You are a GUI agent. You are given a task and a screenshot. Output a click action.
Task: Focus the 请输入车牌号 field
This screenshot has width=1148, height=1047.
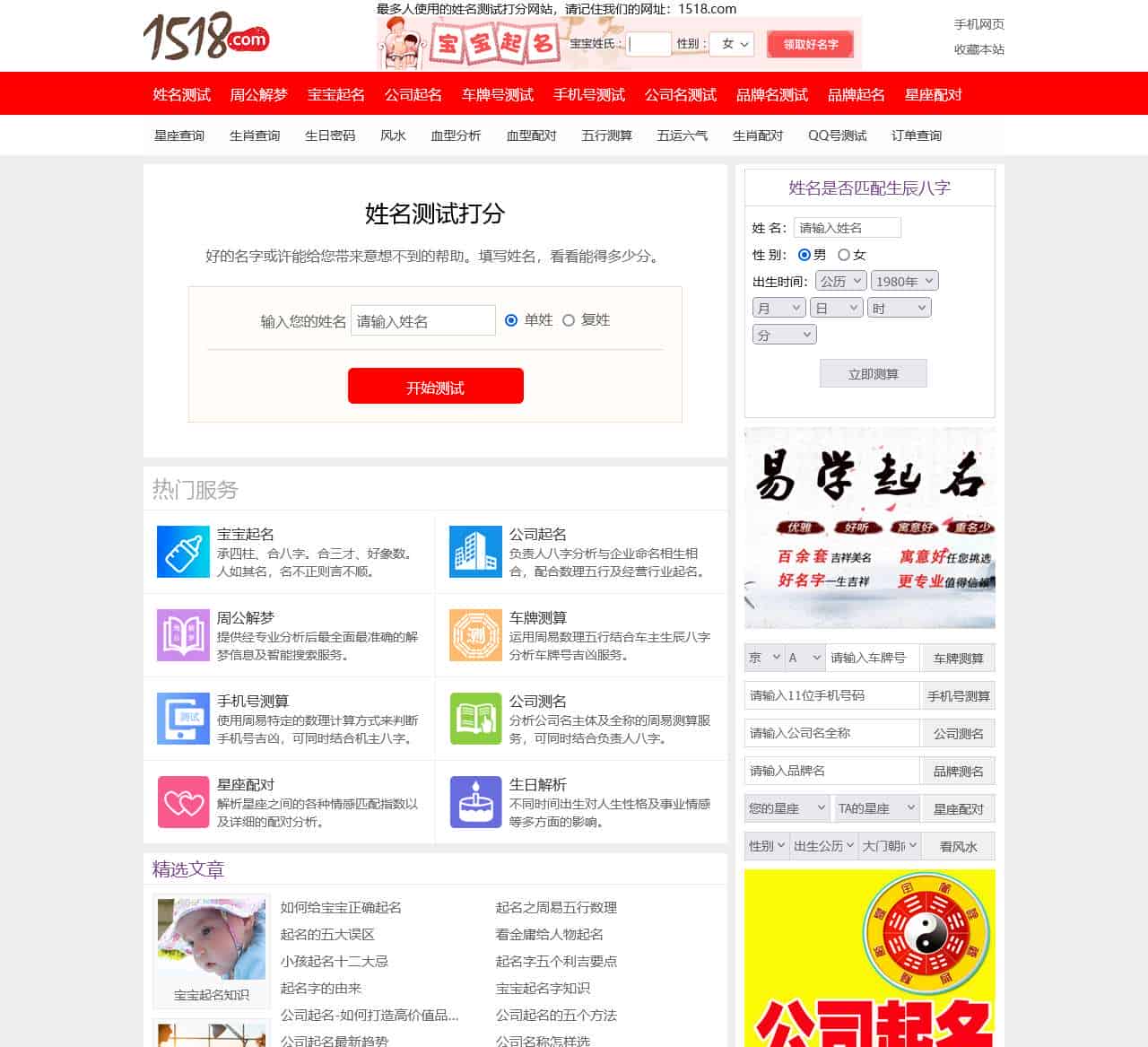(x=872, y=658)
